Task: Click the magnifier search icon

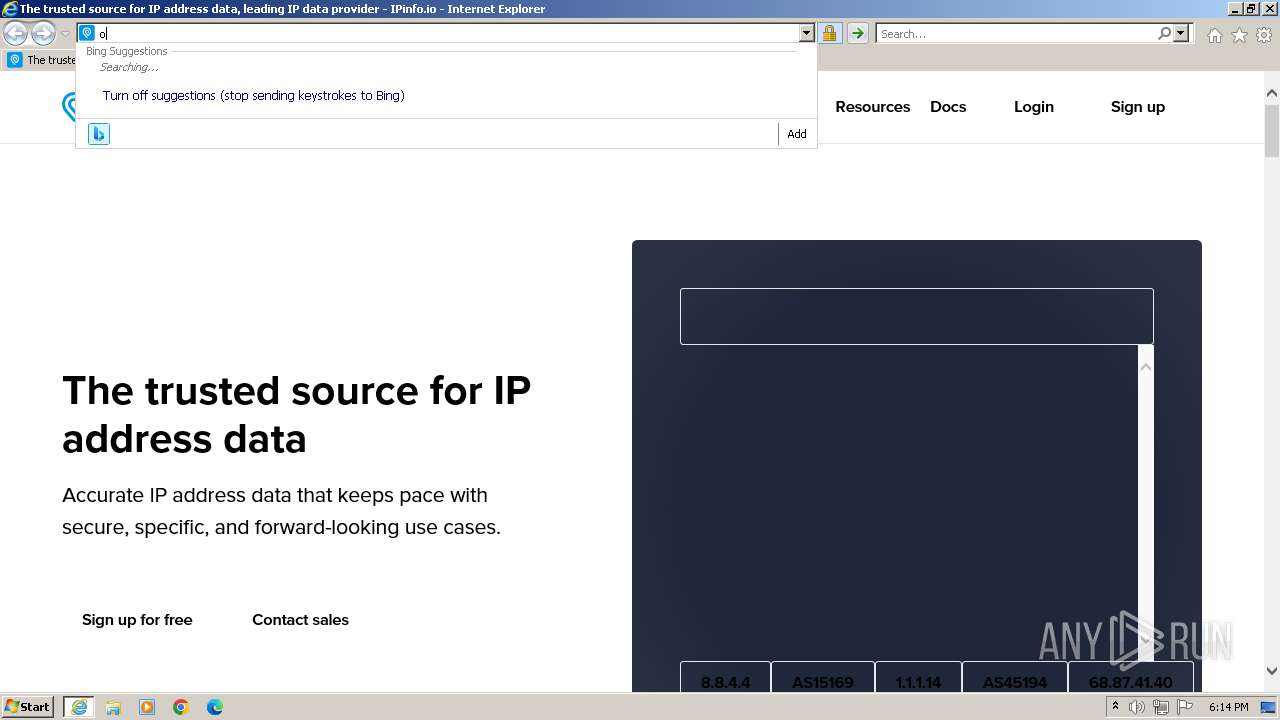Action: [x=1164, y=33]
